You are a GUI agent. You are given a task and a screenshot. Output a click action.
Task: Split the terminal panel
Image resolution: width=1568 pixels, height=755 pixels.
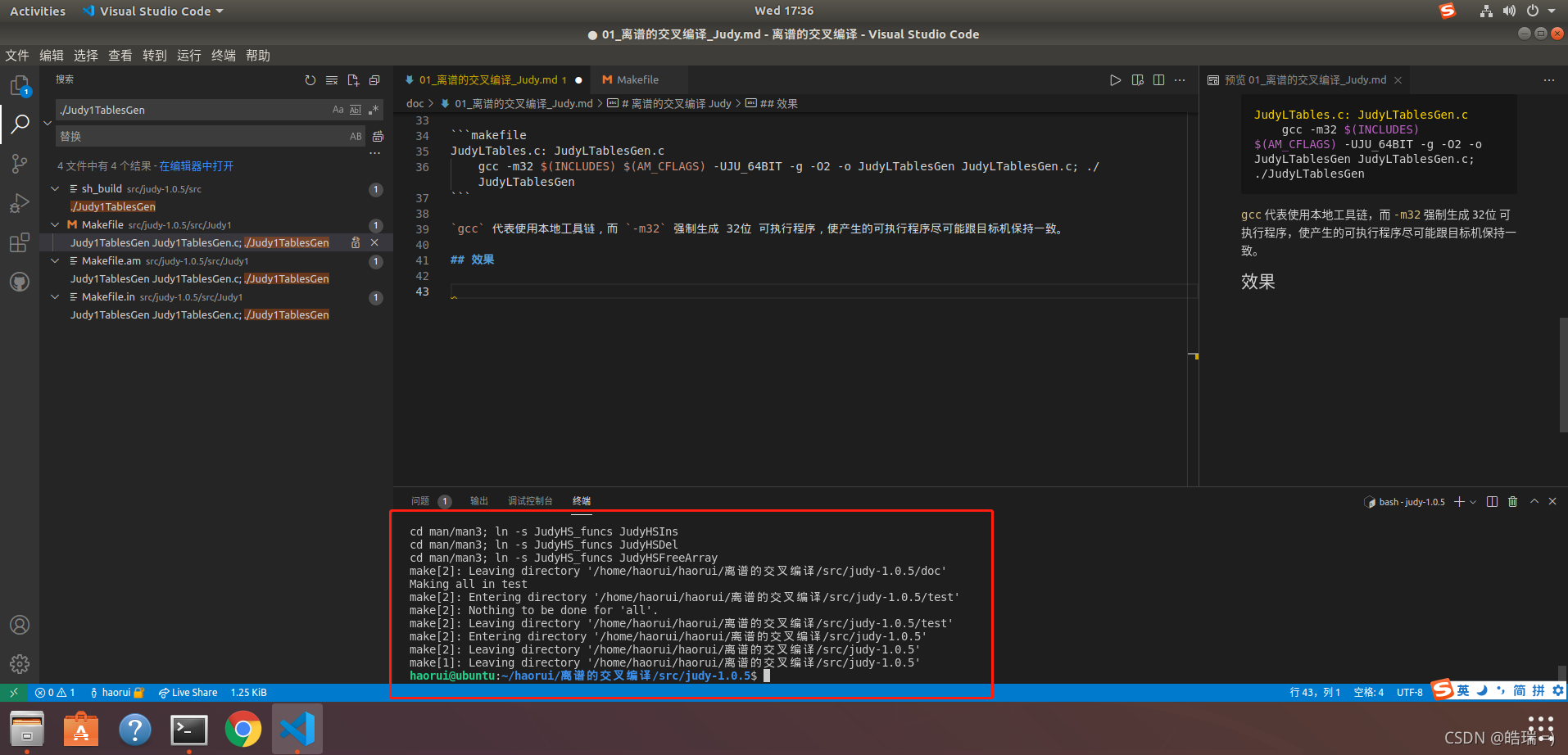coord(1492,502)
